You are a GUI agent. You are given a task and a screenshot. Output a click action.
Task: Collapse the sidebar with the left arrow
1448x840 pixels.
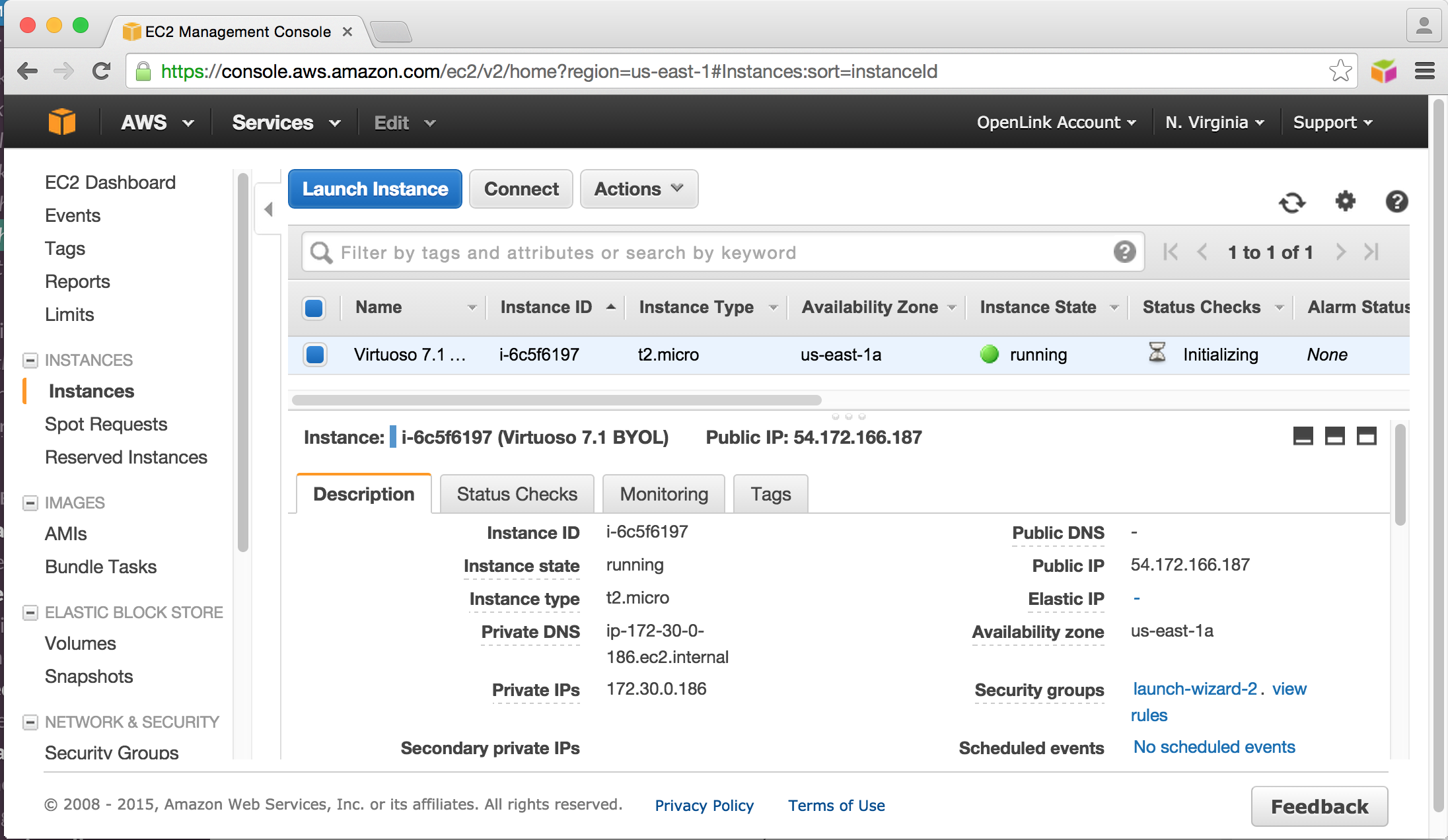(268, 209)
